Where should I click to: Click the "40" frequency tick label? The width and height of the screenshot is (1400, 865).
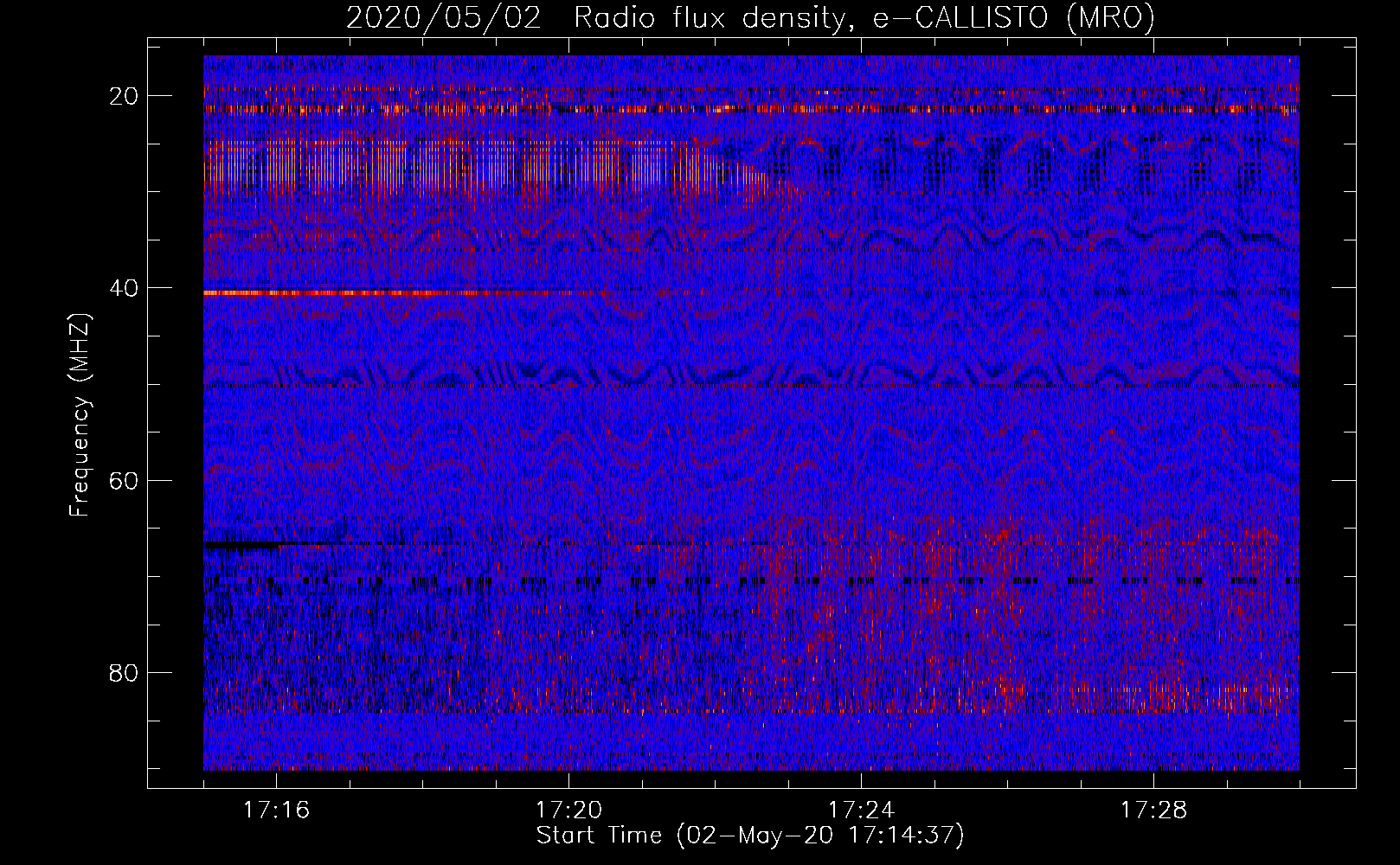point(125,288)
